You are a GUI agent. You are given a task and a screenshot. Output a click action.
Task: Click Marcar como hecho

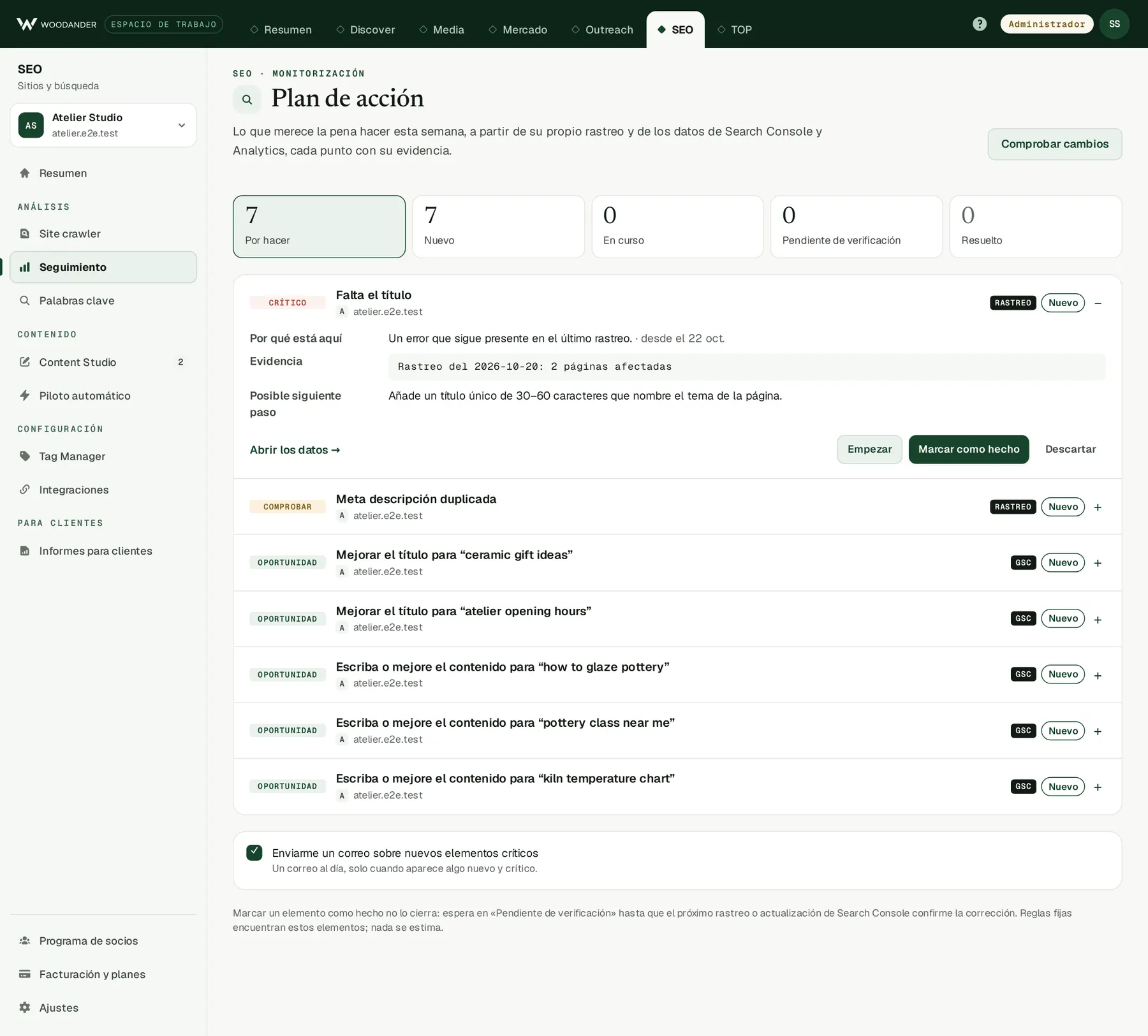(x=968, y=449)
